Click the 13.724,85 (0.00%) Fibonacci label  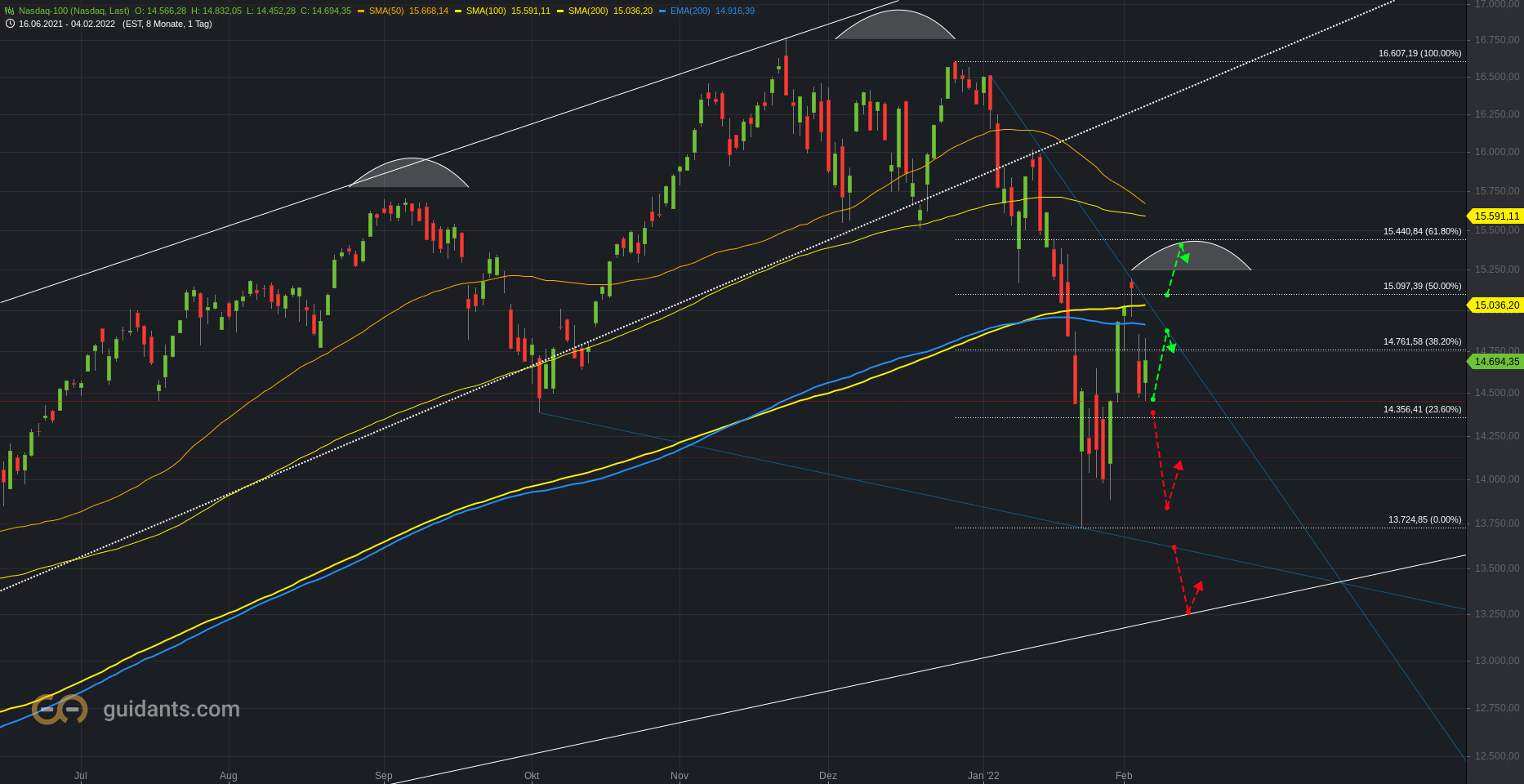point(1425,519)
